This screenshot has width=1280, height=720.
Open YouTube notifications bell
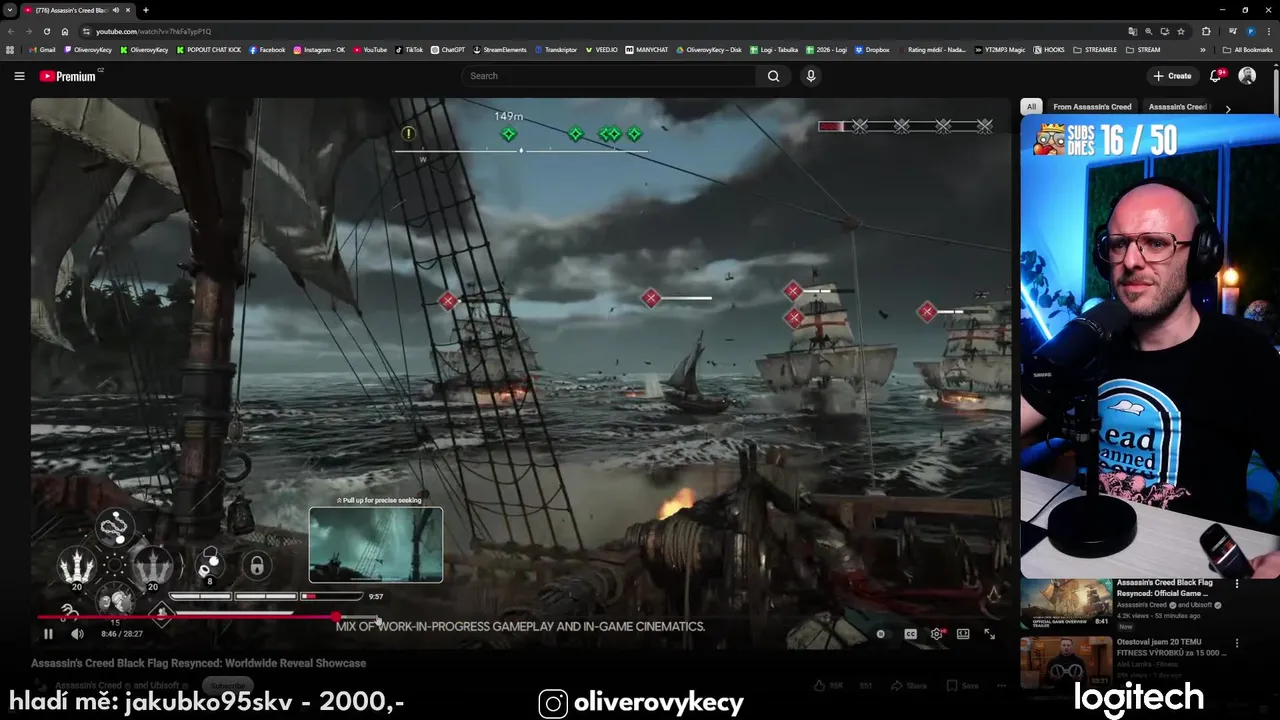1216,76
